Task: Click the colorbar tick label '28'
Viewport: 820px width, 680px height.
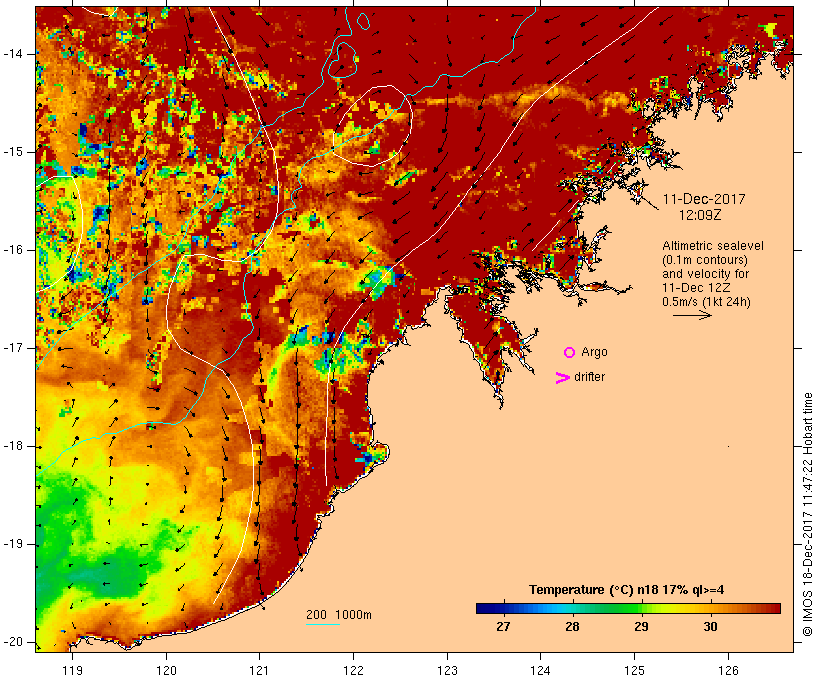Action: pyautogui.click(x=572, y=626)
